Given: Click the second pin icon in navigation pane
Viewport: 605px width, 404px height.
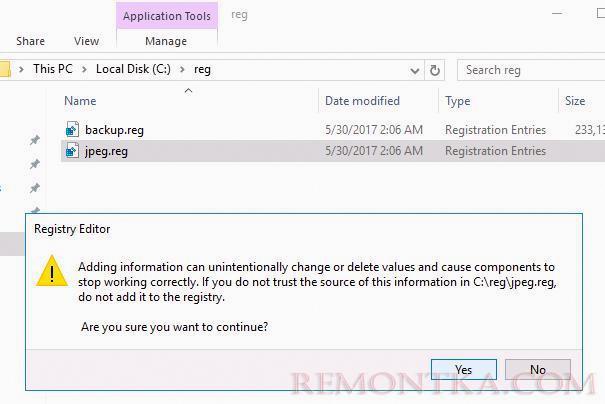Looking at the screenshot, I should pos(35,164).
